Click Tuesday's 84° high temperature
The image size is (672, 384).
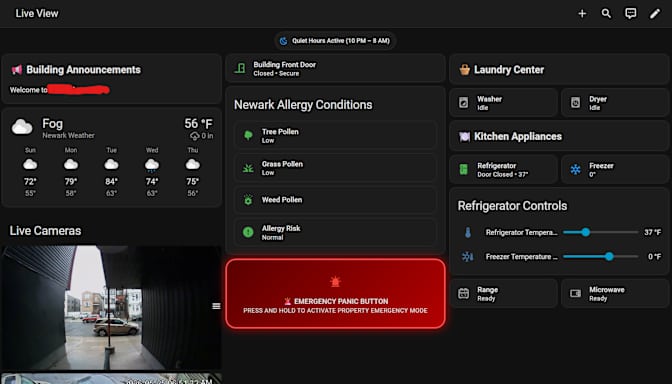[111, 182]
